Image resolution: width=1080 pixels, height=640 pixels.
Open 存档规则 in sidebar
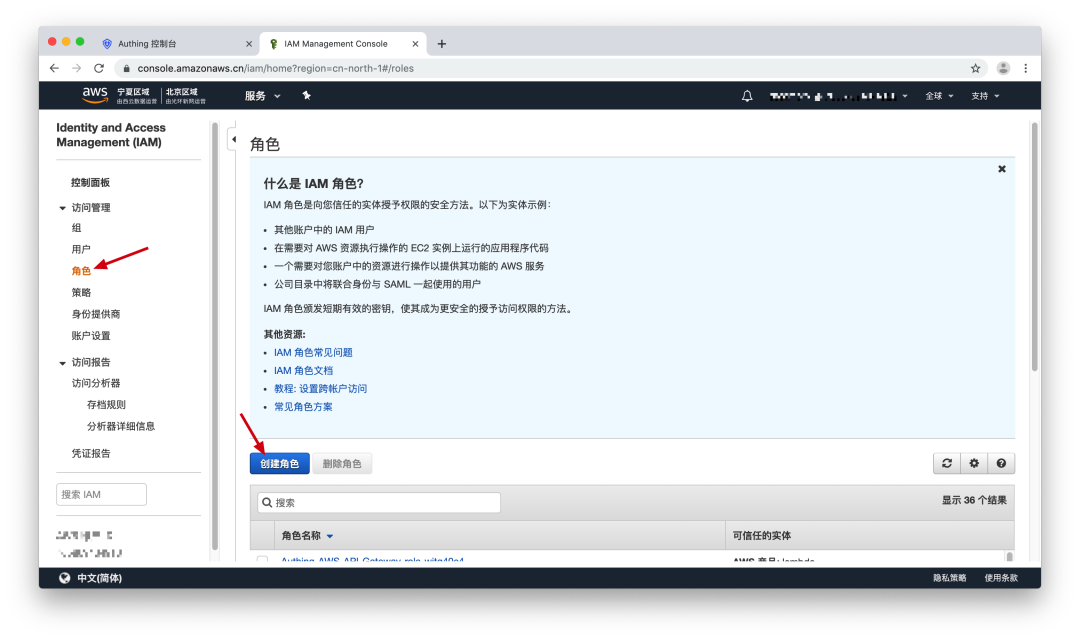point(106,404)
